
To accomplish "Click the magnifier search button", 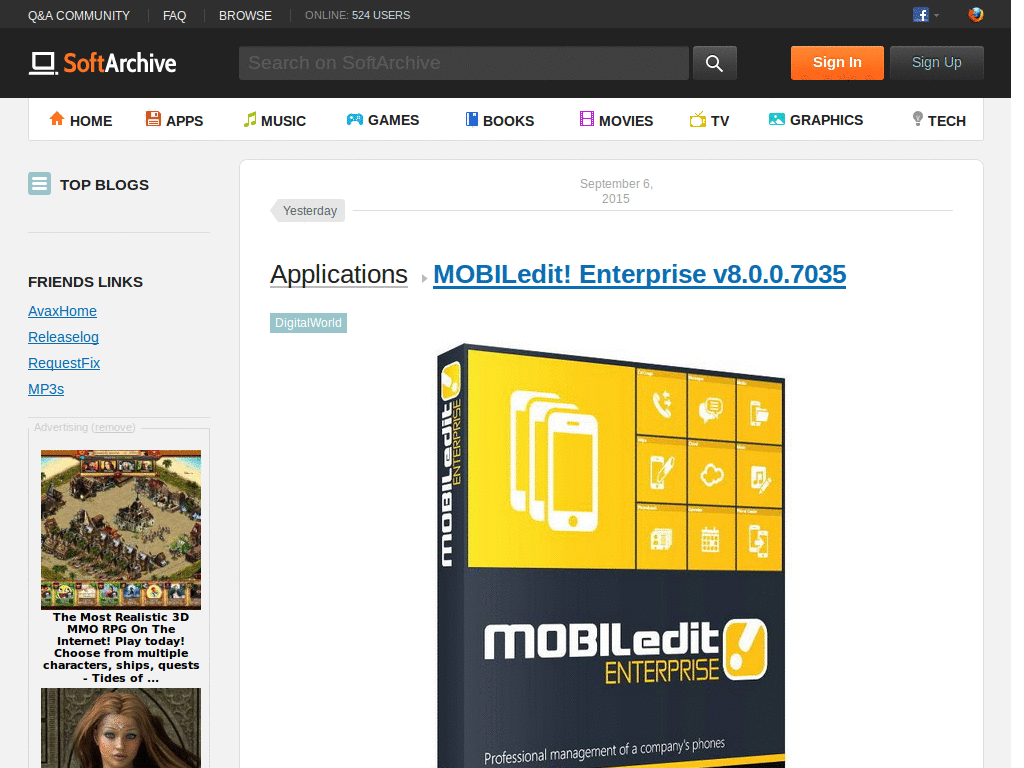I will (714, 63).
